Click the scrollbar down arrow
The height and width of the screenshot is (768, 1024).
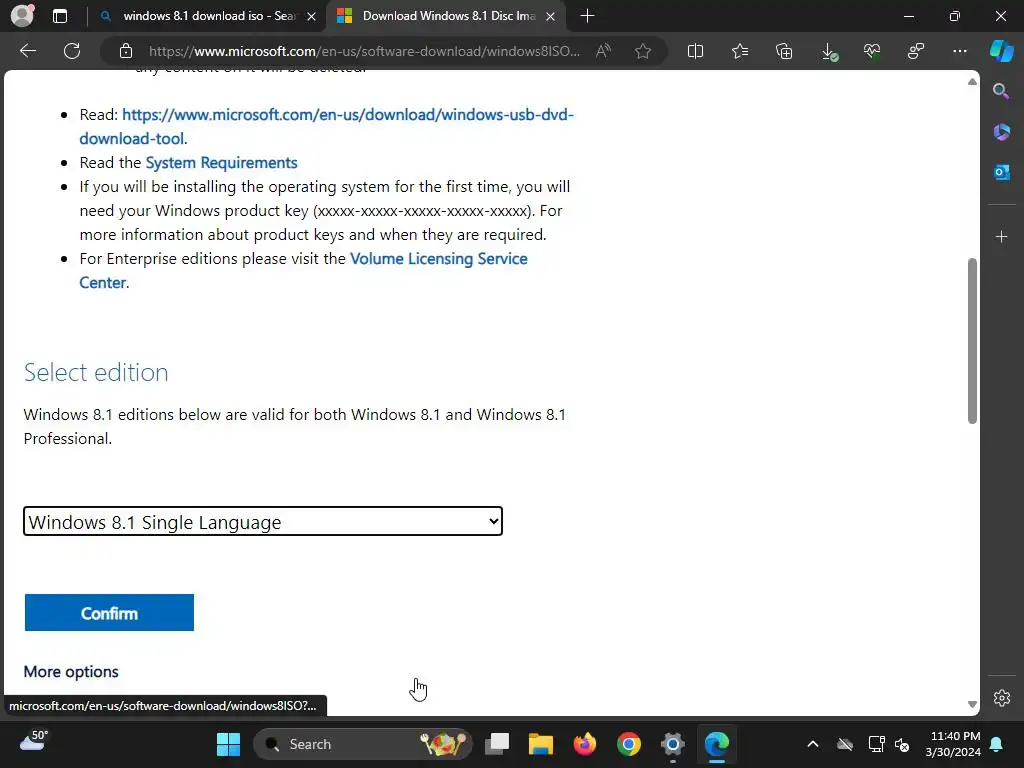tap(972, 704)
